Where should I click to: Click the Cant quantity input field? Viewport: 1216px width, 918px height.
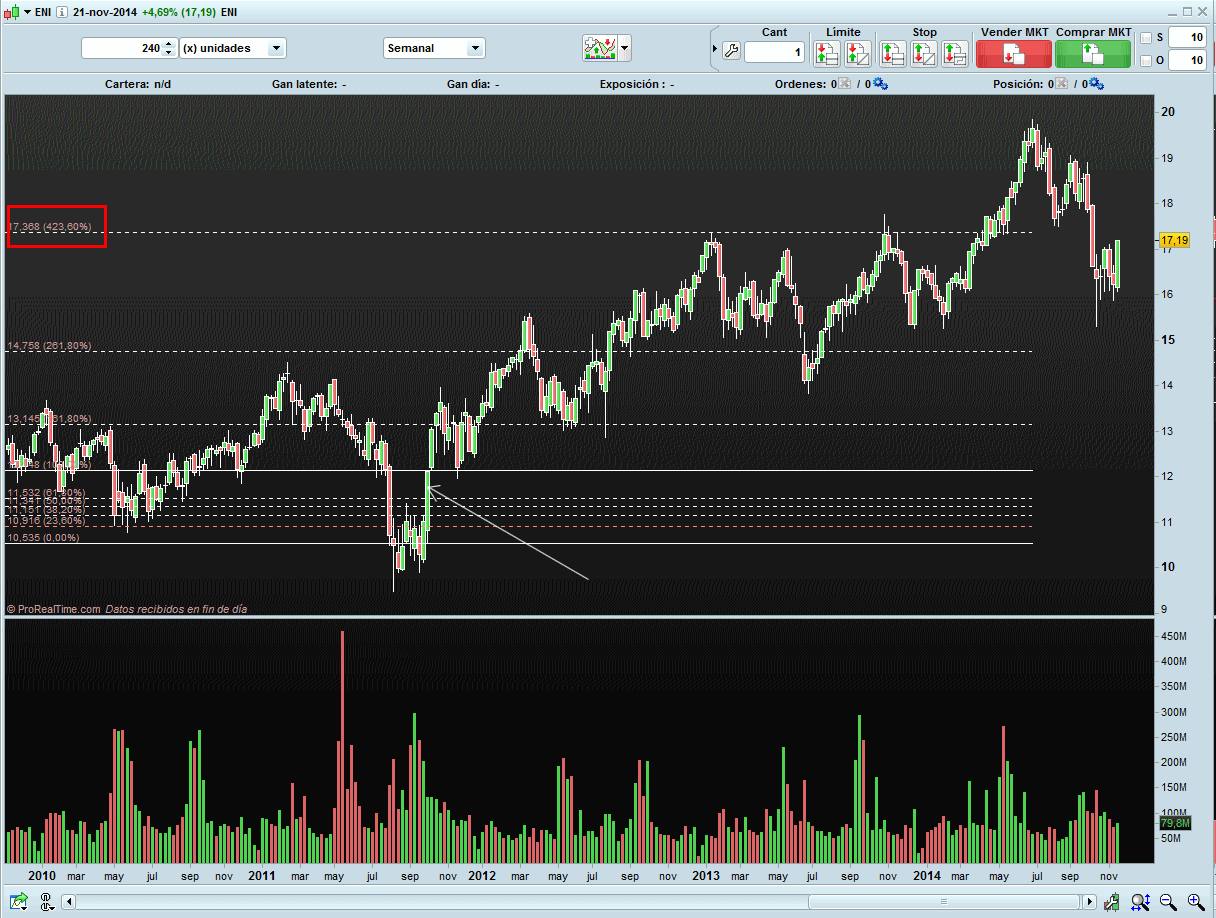(x=775, y=52)
